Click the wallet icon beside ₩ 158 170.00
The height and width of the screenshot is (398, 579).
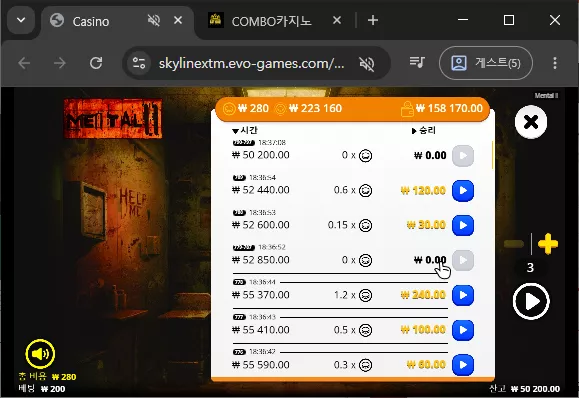point(407,109)
